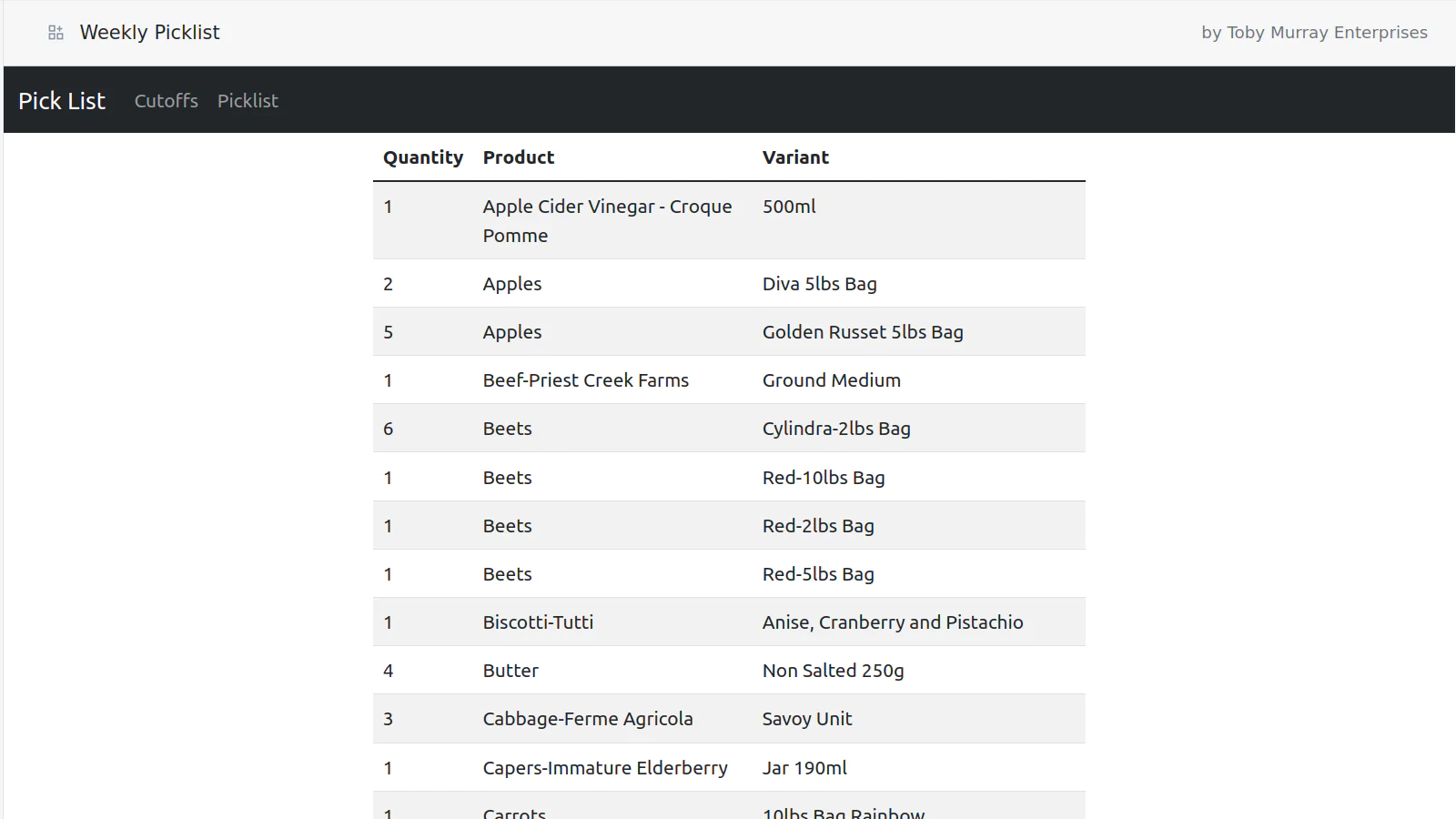Switch to the Picklist view
Screen dimensions: 1456x819
(x=248, y=100)
